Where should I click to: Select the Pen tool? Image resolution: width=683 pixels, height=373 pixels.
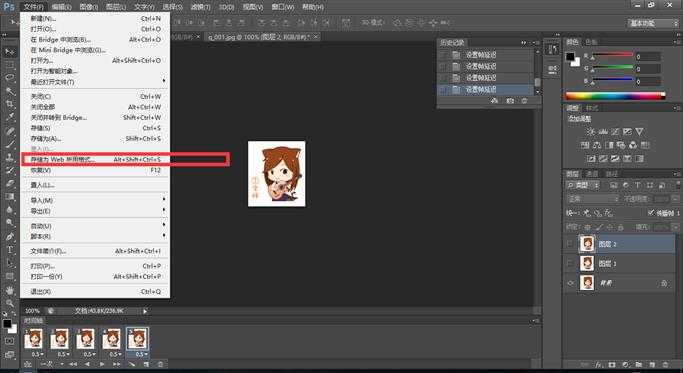point(10,237)
